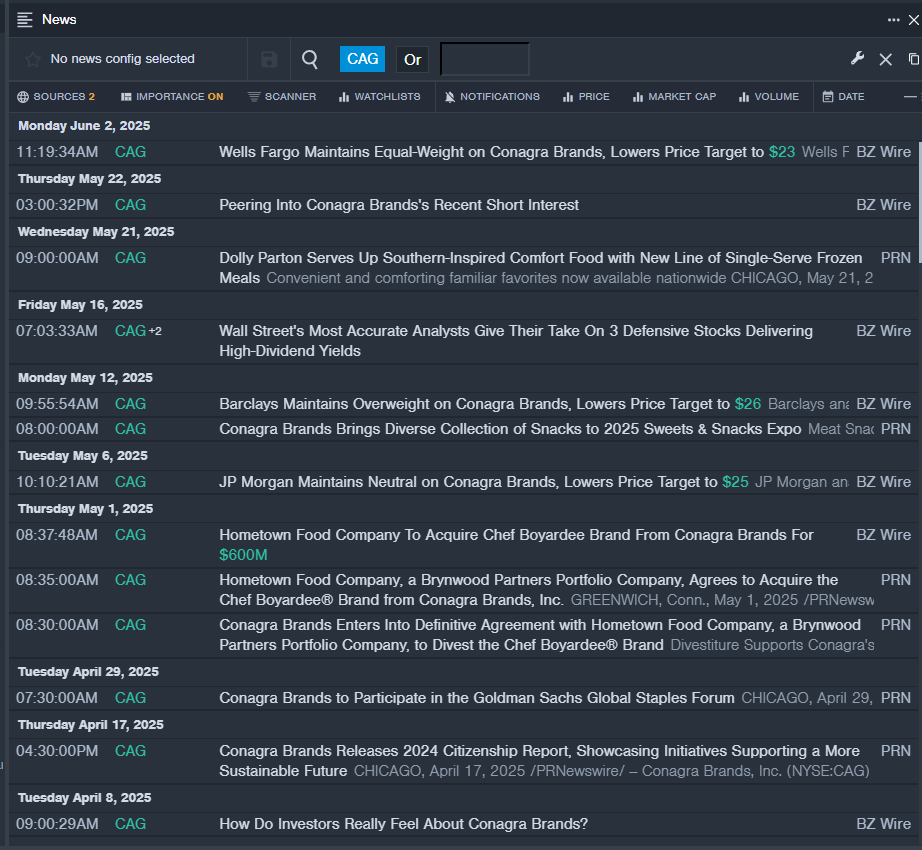Click Thursday May 1, 2025 date header
The width and height of the screenshot is (922, 850).
85,509
